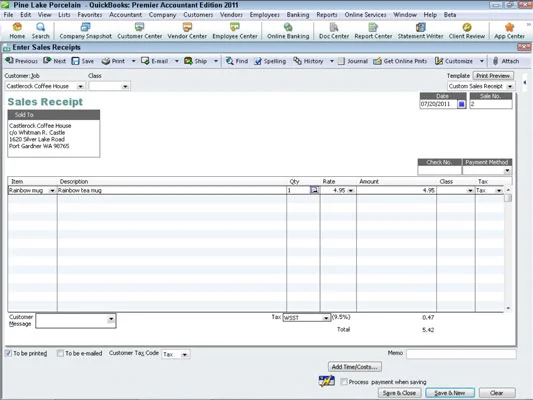Launch Statement Writer
This screenshot has width=533, height=400.
420,31
